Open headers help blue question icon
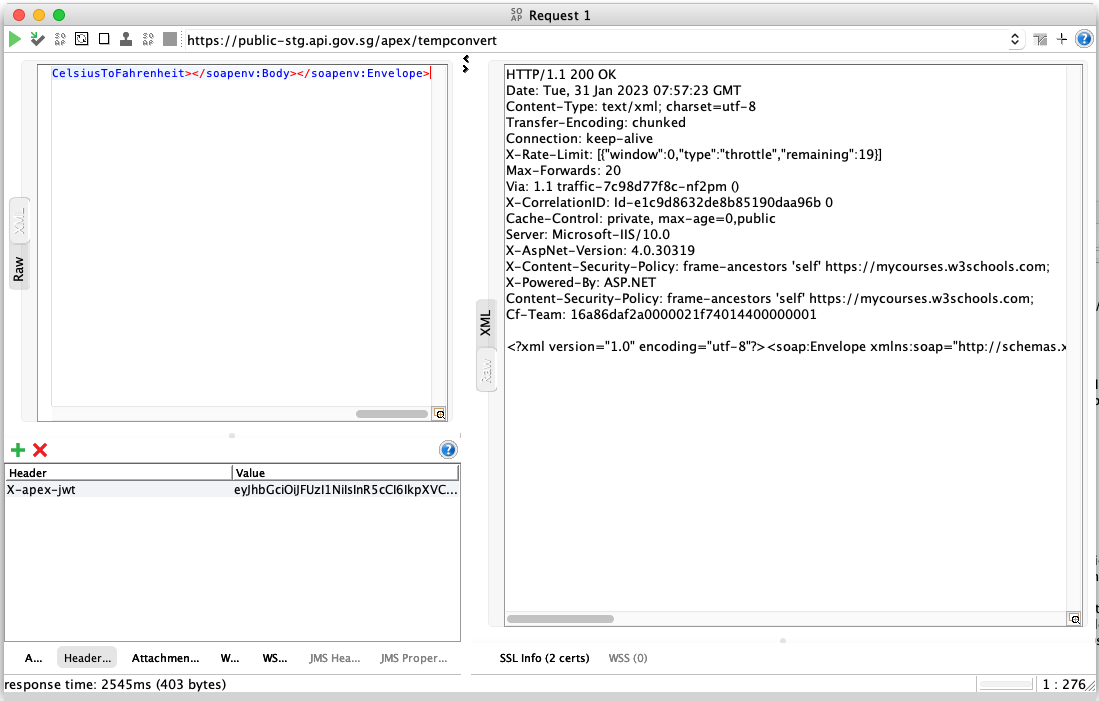Viewport: 1099px width, 701px height. pyautogui.click(x=448, y=450)
